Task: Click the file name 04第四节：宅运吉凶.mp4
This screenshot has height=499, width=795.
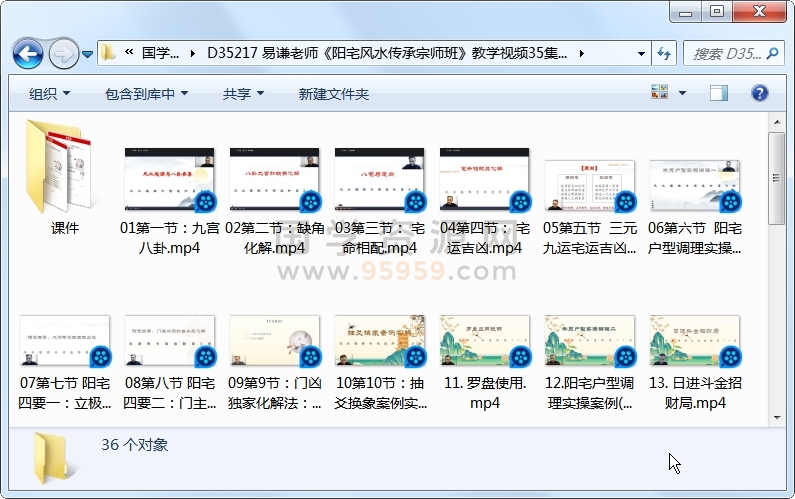Action: pos(484,238)
